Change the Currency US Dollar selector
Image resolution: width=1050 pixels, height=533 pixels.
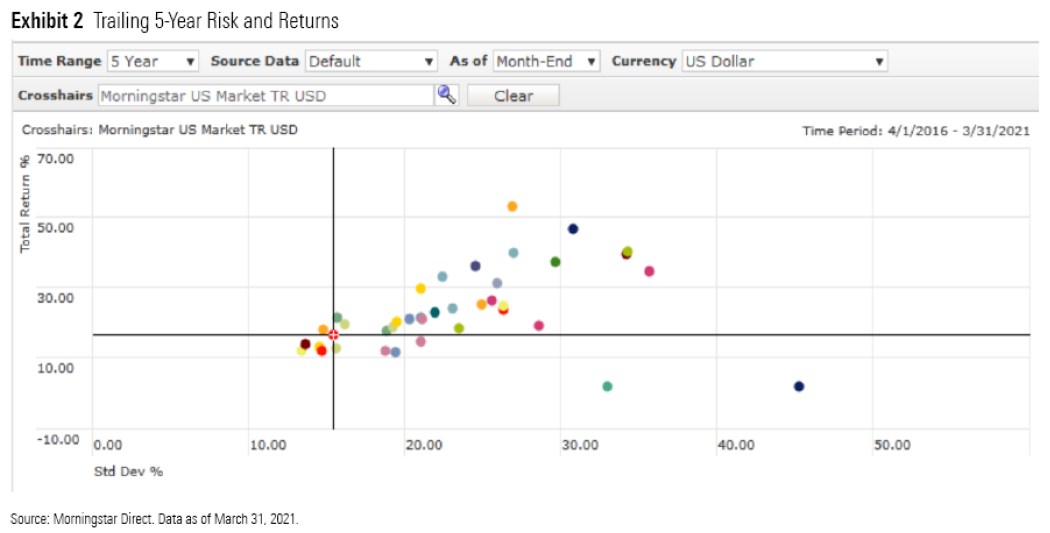click(x=784, y=61)
